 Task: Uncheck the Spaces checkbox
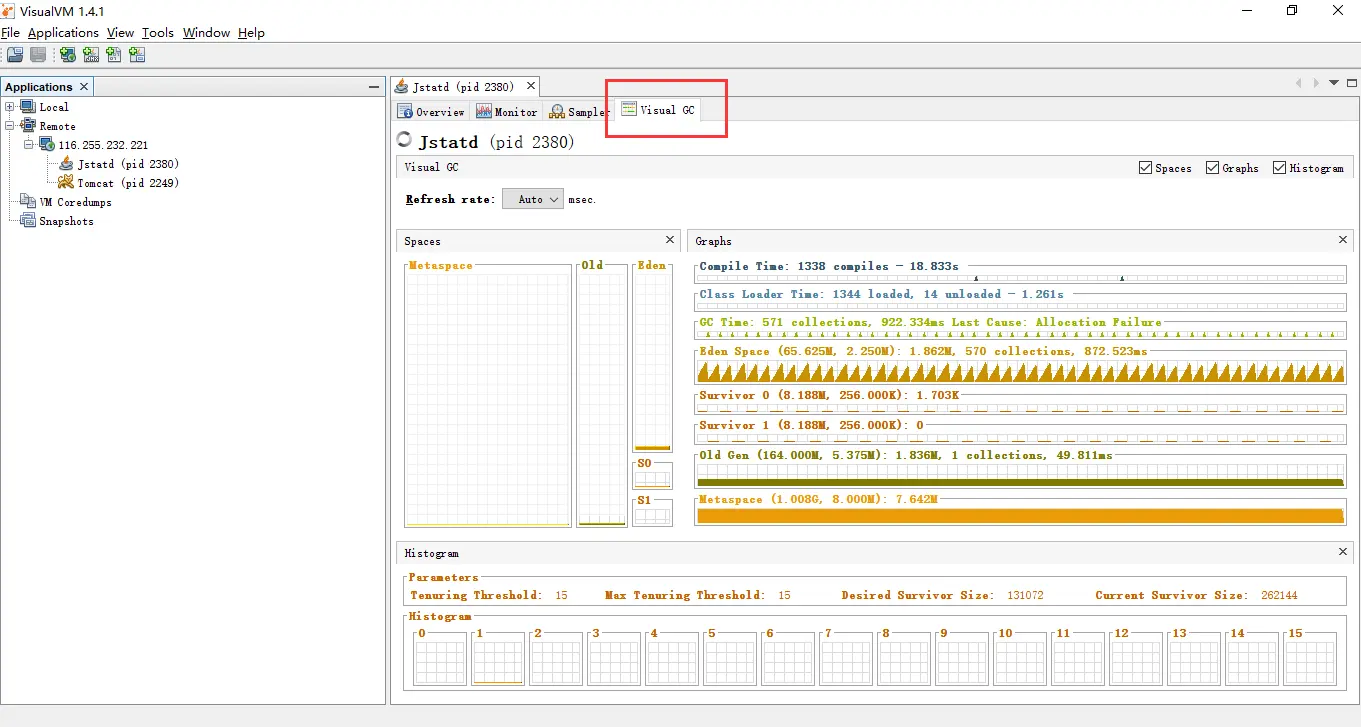click(1146, 168)
